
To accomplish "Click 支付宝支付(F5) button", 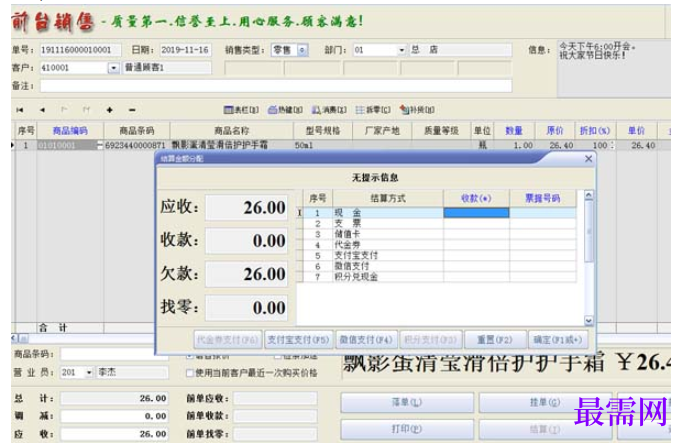I will 298,339.
